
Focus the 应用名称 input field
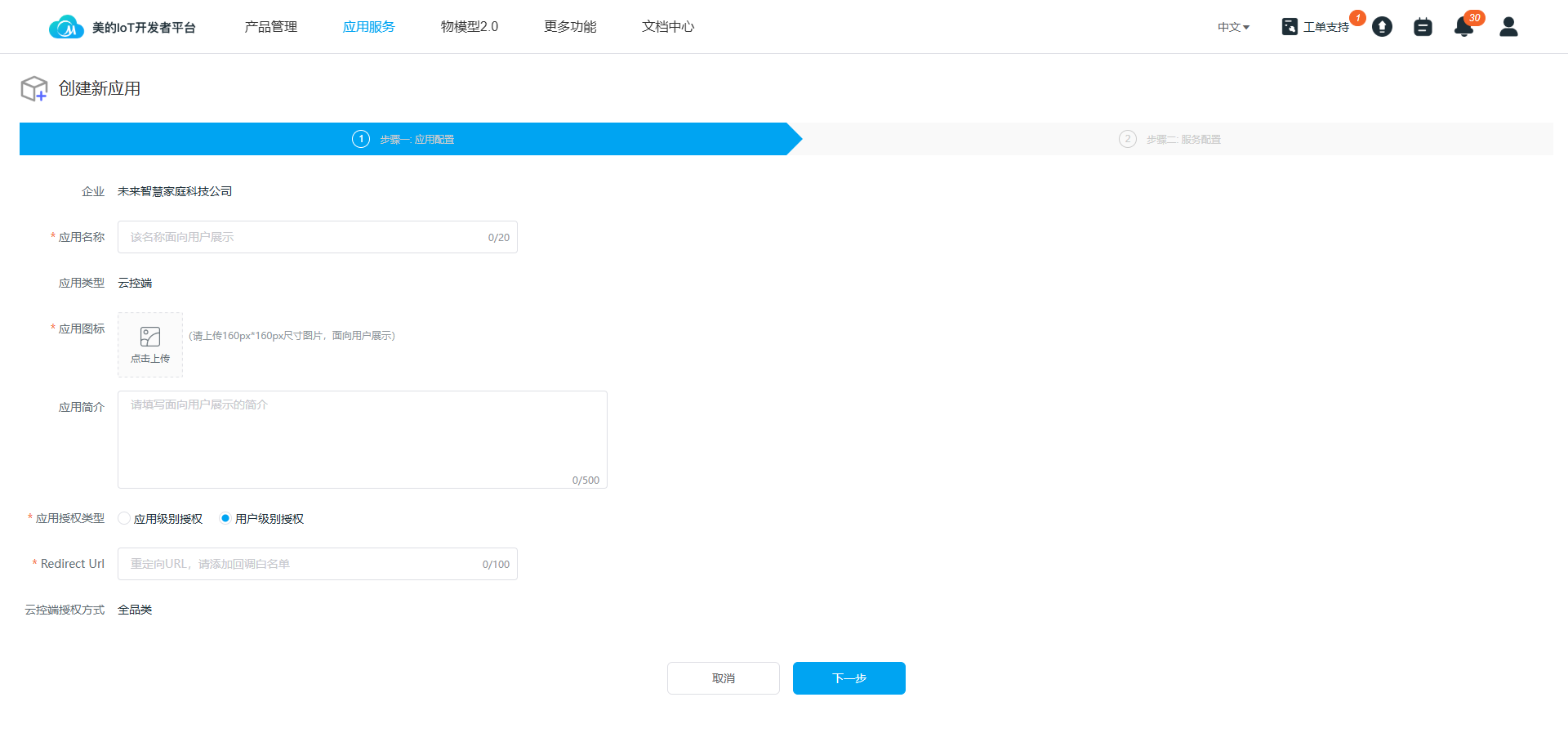tap(302, 237)
